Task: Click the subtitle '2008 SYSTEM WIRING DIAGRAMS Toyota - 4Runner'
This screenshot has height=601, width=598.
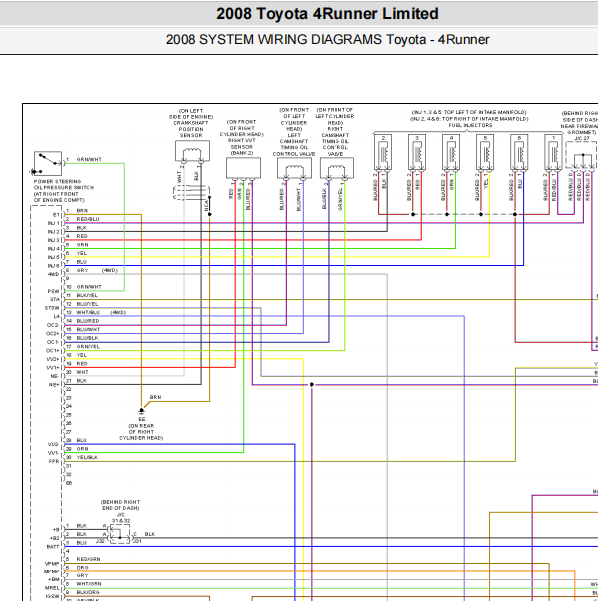Action: coord(327,39)
